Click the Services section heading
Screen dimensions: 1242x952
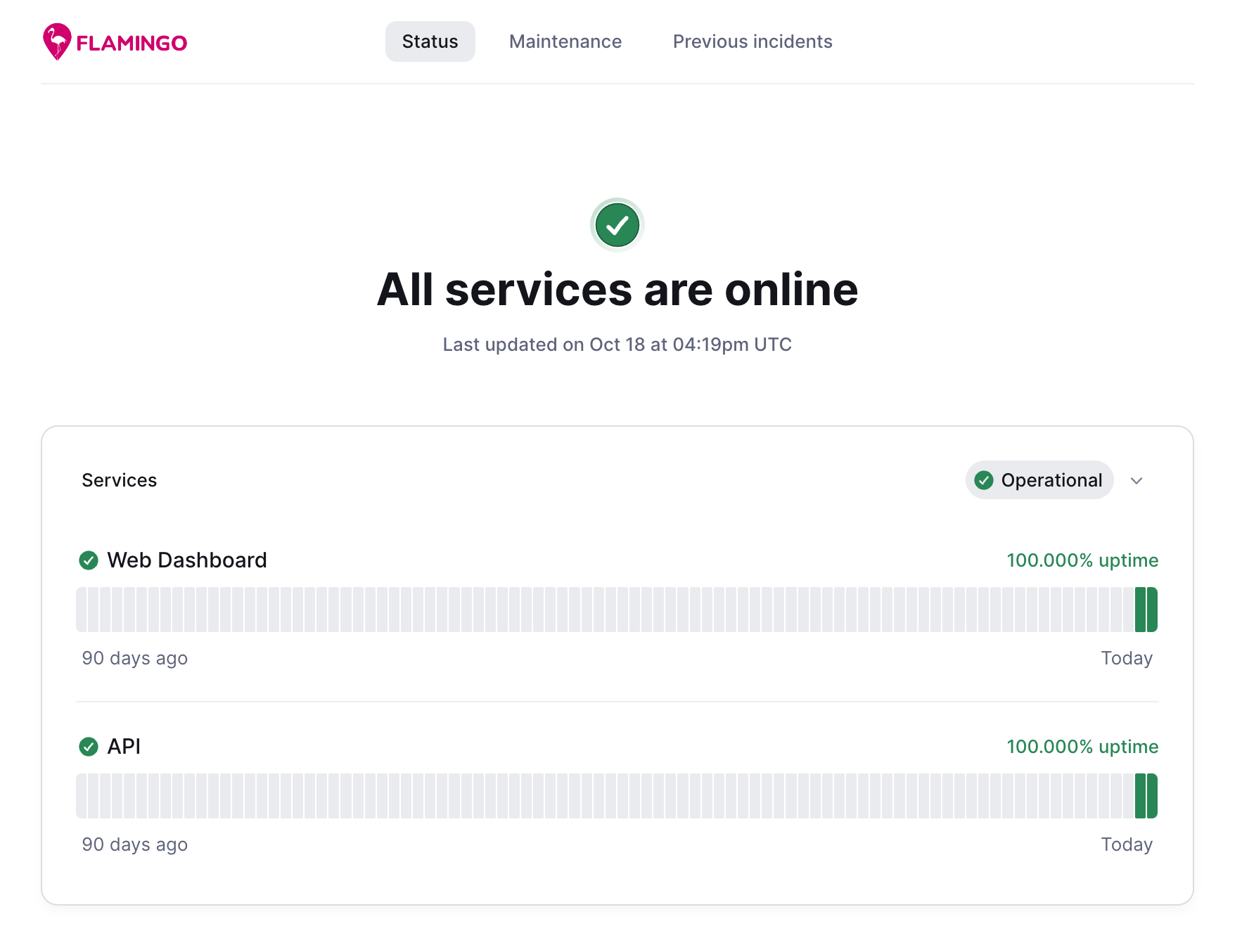click(x=119, y=480)
